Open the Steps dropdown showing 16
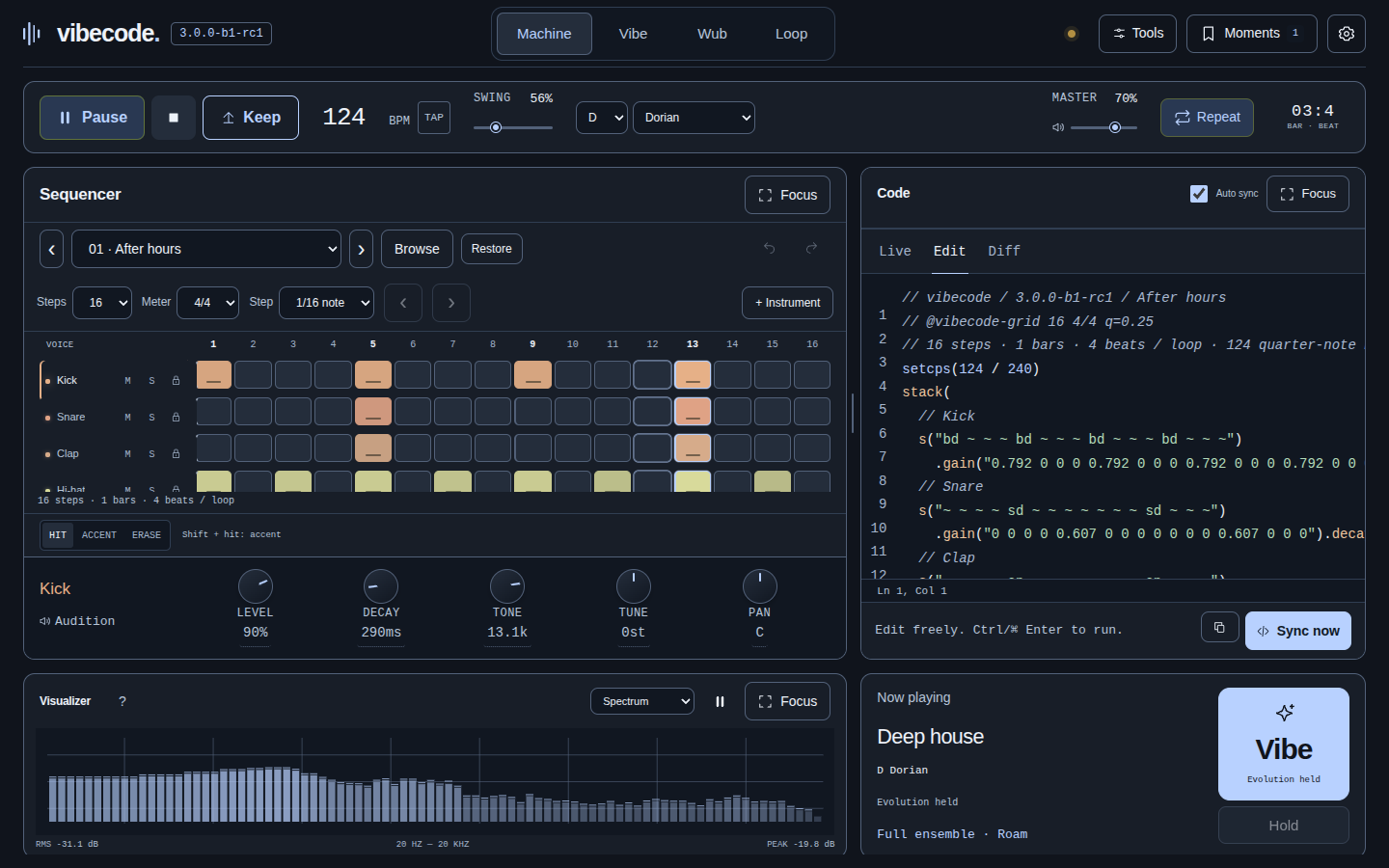 coord(102,303)
